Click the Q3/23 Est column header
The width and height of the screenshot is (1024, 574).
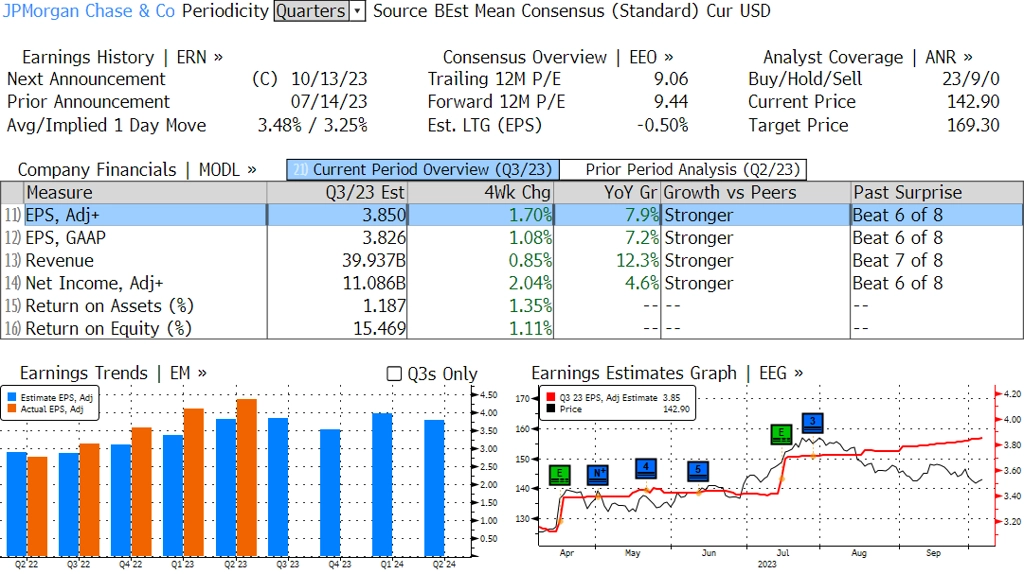(337, 193)
